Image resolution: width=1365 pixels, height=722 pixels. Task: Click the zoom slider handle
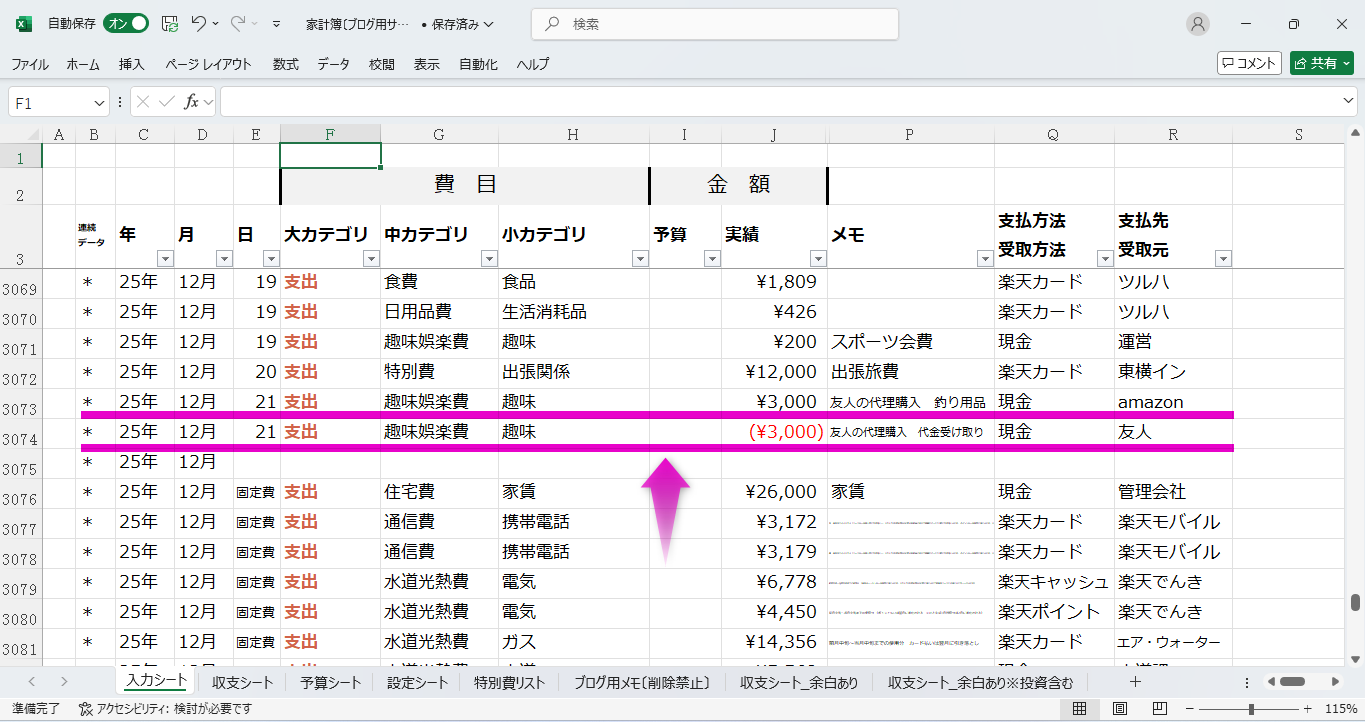pos(1251,709)
